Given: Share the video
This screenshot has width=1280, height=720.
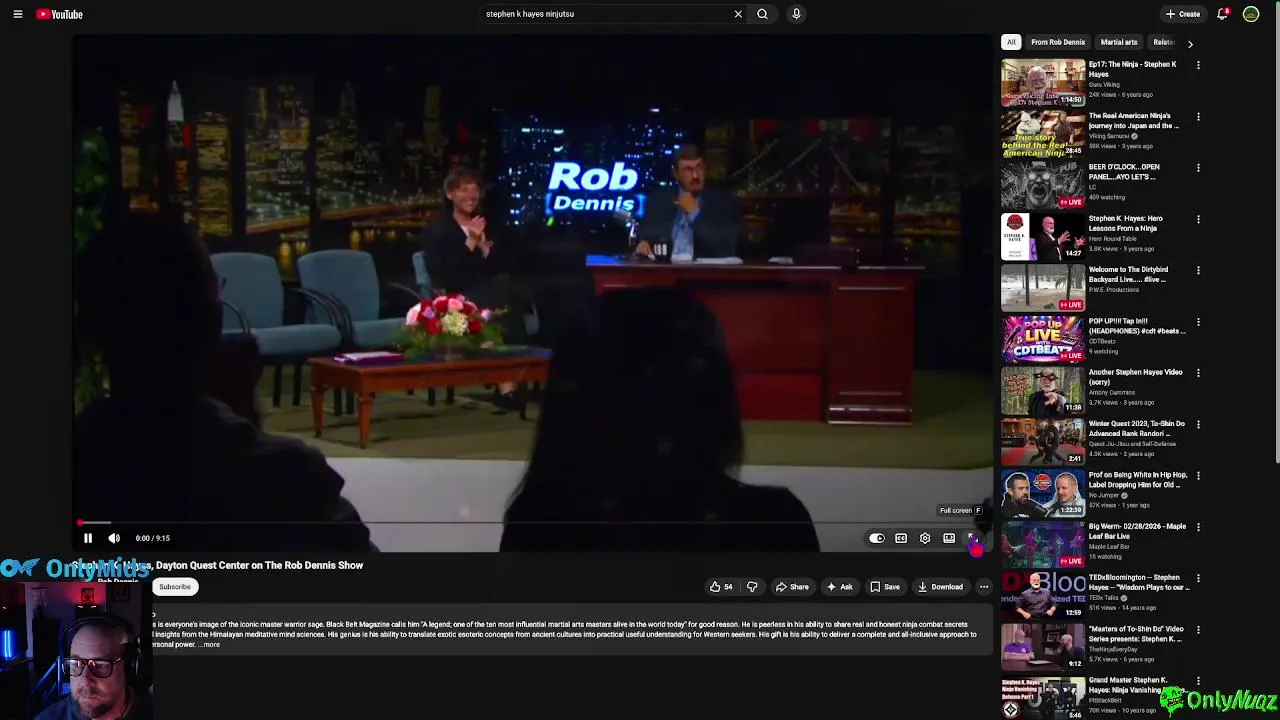Looking at the screenshot, I should coord(792,587).
